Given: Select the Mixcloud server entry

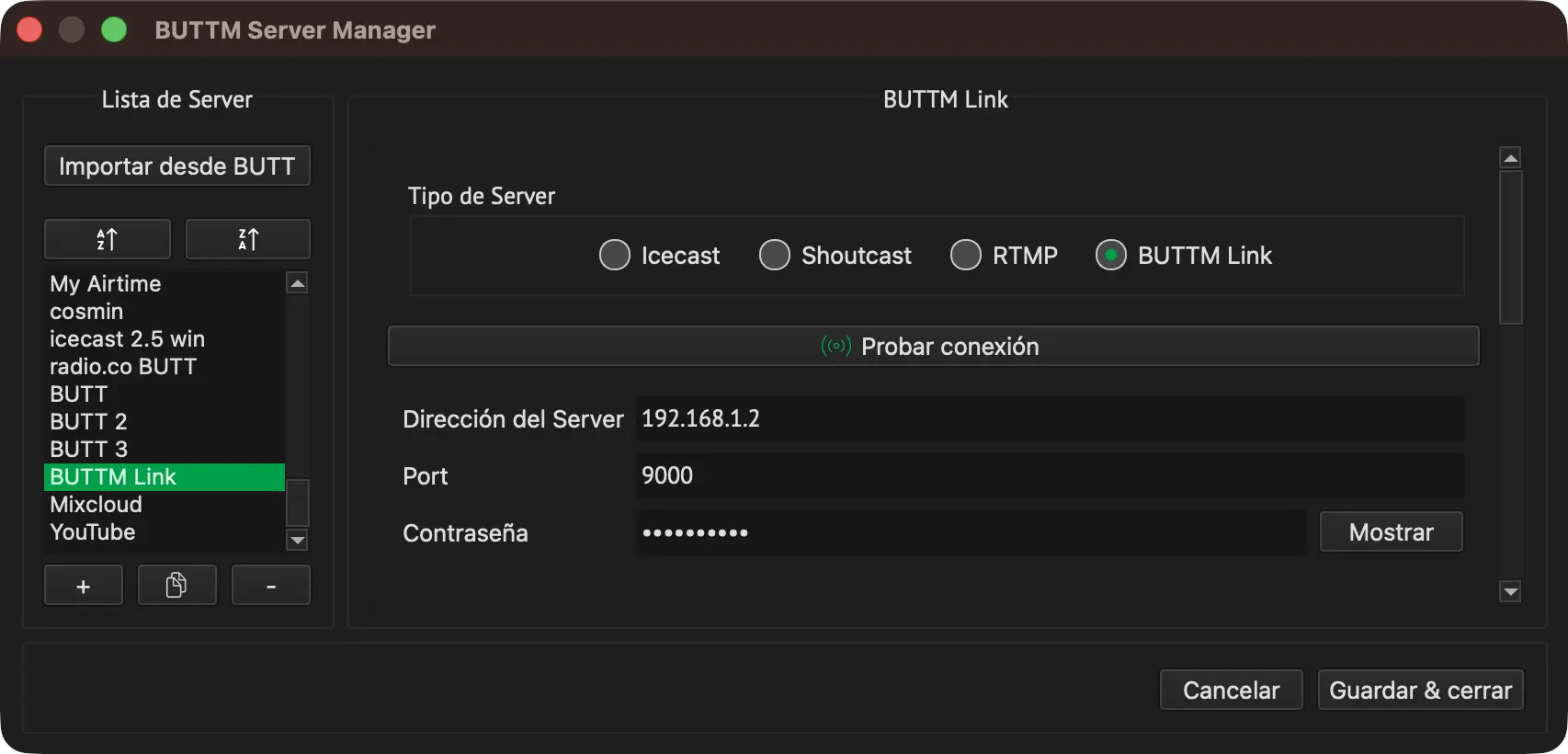Looking at the screenshot, I should click(165, 504).
